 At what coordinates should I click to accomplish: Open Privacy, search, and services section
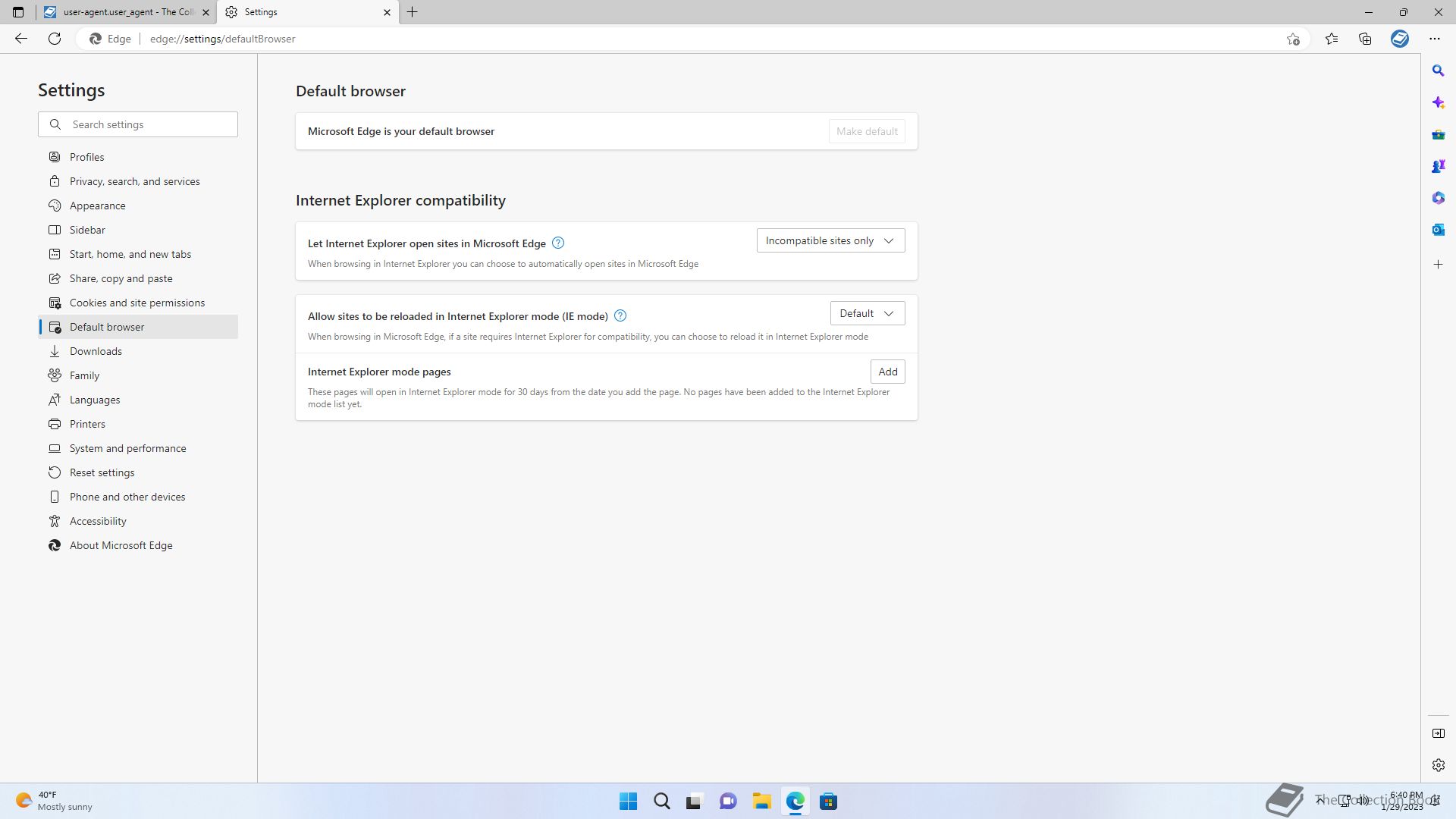tap(138, 181)
